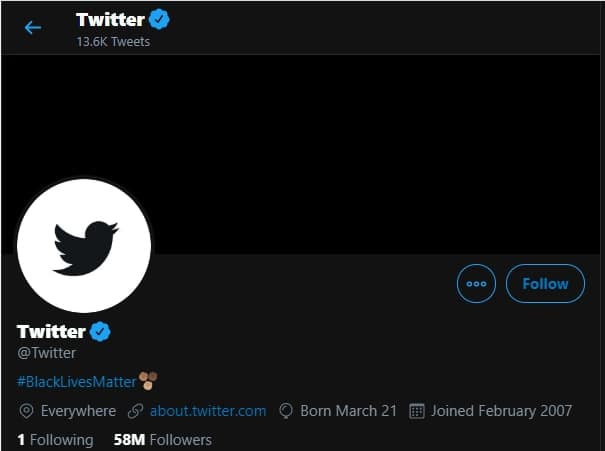This screenshot has width=605, height=451.
Task: Click the calendar joined icon
Action: pyautogui.click(x=417, y=411)
